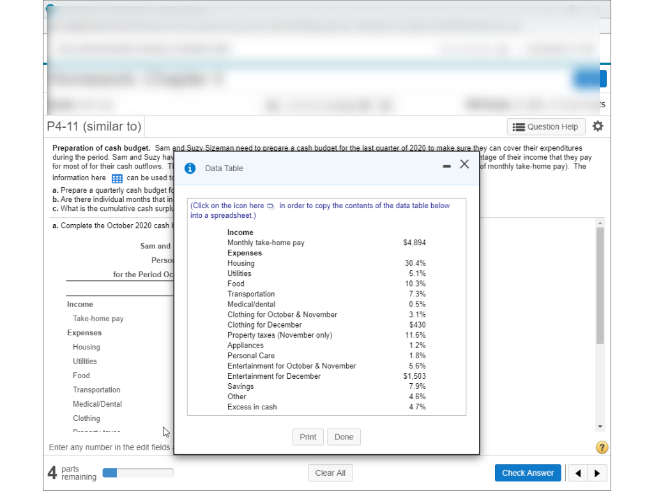Click the yellow help question mark icon
The height and width of the screenshot is (491, 654).
coord(601,447)
